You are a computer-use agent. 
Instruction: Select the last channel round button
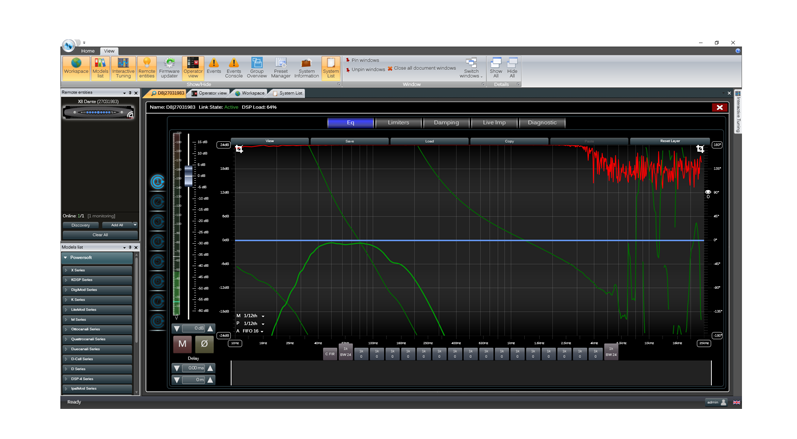(x=158, y=321)
